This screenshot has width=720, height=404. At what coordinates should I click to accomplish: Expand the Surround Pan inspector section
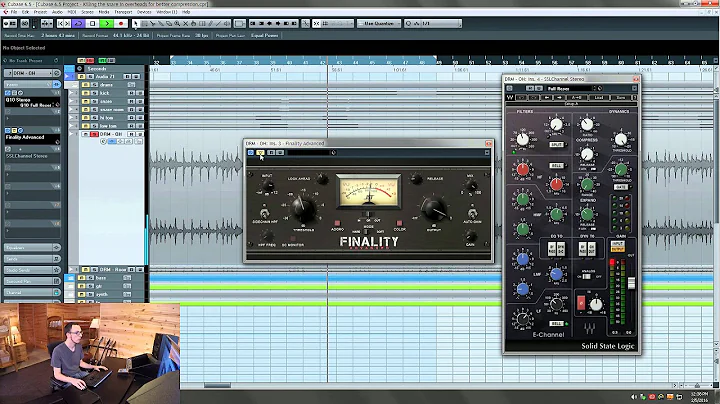click(x=32, y=281)
